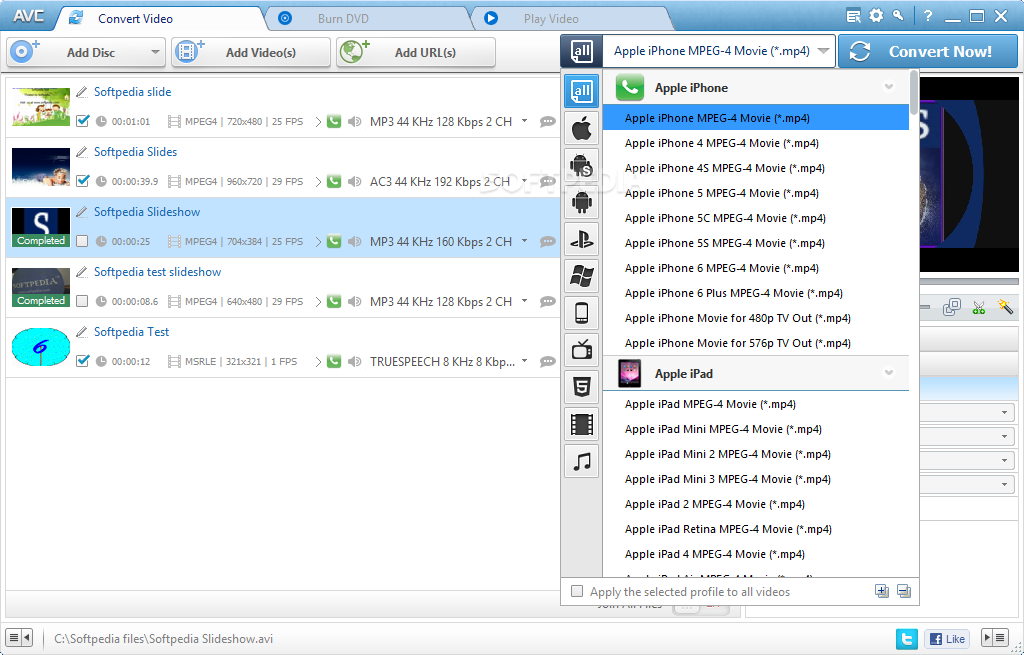Uncheck the Softpedia Slides video checkbox
Viewport: 1024px width, 655px height.
[x=82, y=181]
